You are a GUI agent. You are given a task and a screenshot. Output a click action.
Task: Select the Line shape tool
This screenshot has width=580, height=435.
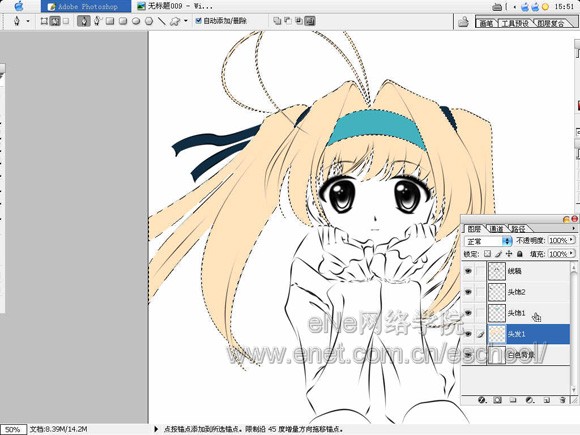[x=162, y=21]
